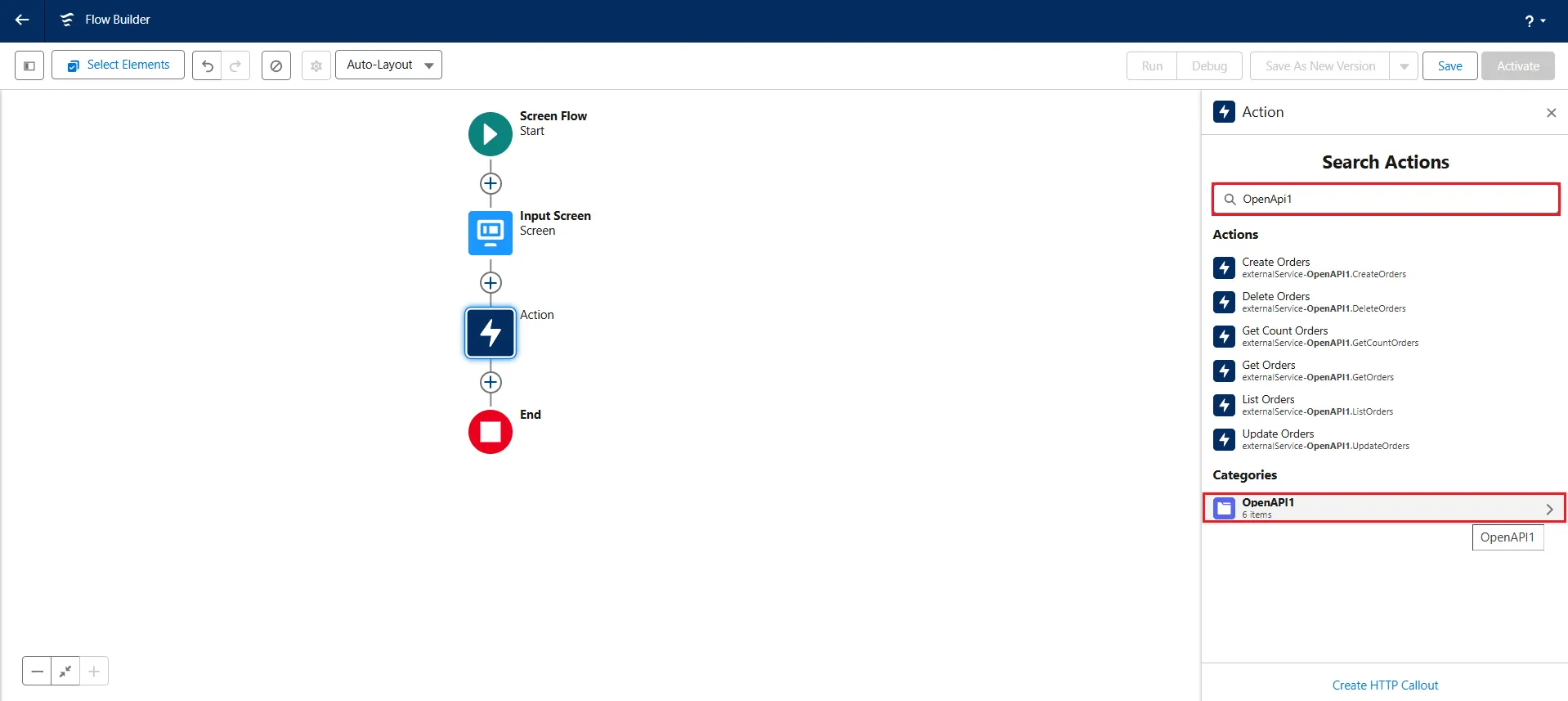This screenshot has width=1568, height=701.
Task: Click the Screen Flow Start icon
Action: coord(491,134)
